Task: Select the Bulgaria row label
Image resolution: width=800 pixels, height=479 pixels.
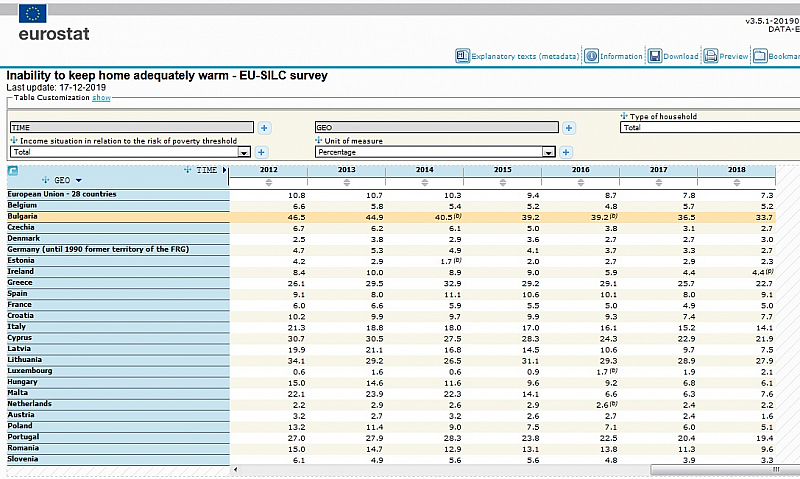Action: tap(23, 216)
